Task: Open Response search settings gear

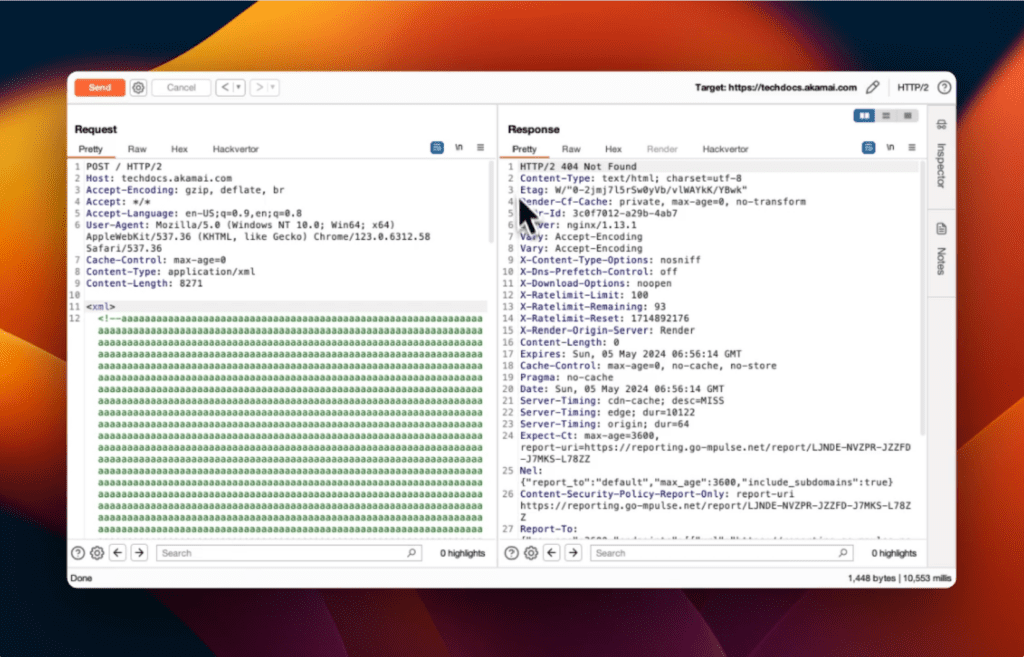Action: pyautogui.click(x=531, y=553)
